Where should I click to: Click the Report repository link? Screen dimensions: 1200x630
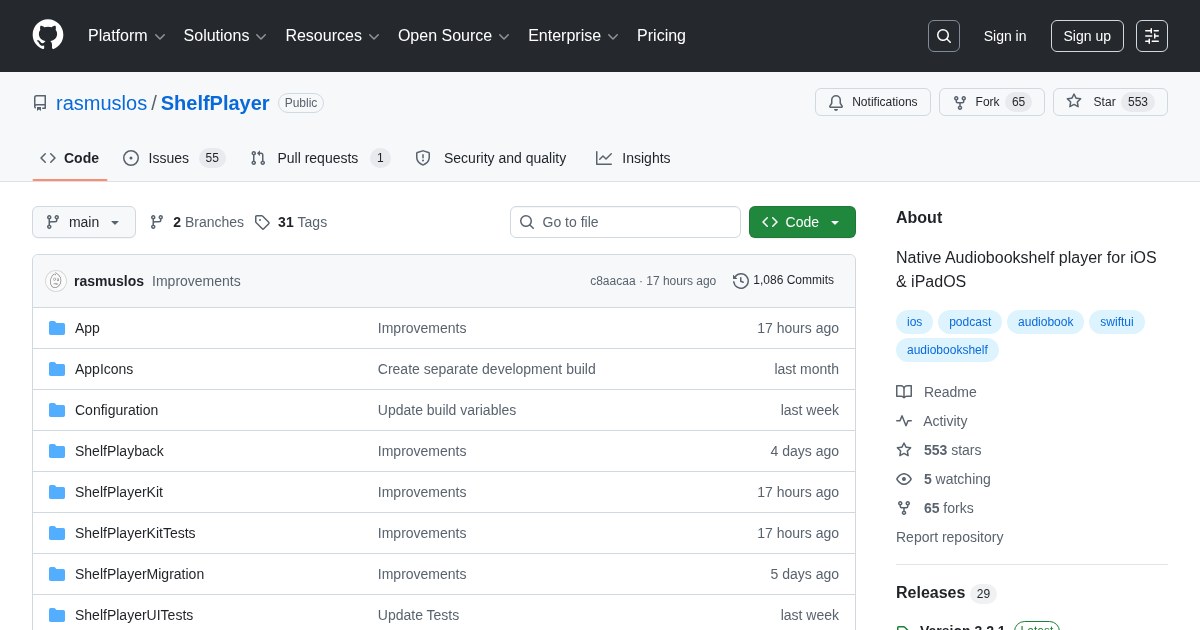(949, 537)
